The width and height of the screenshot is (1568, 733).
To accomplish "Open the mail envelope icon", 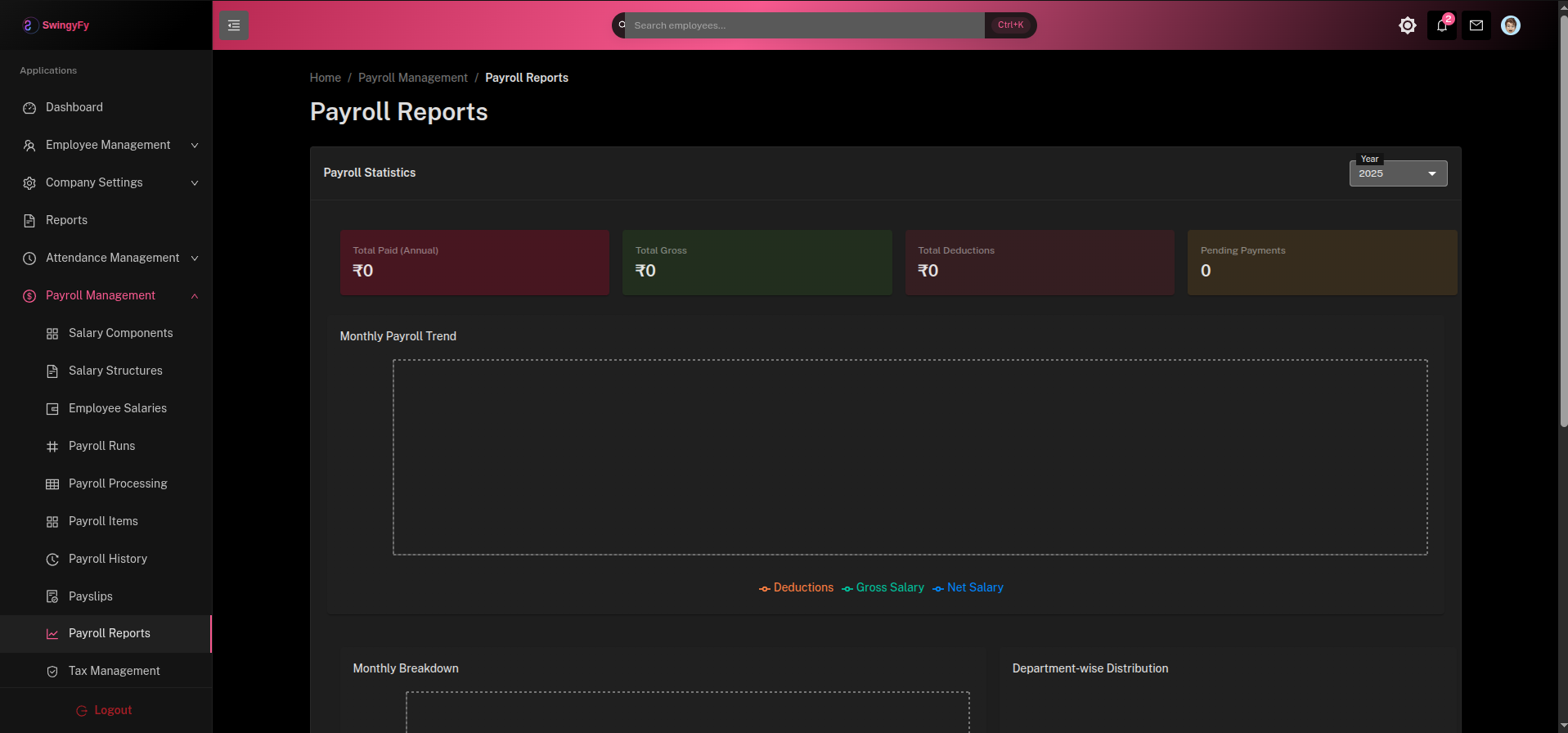I will coord(1476,25).
